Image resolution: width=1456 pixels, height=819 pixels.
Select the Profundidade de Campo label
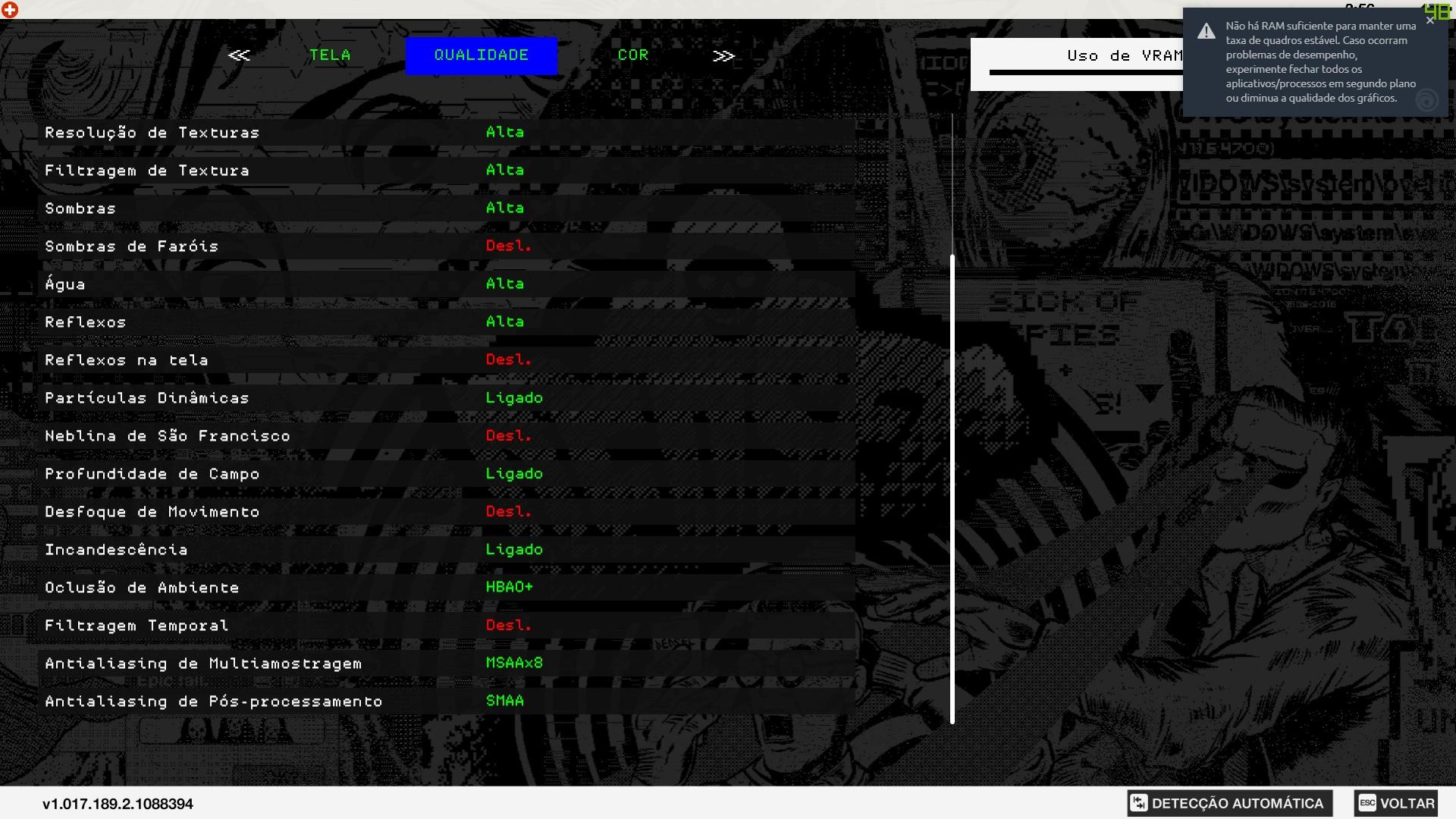(x=152, y=474)
